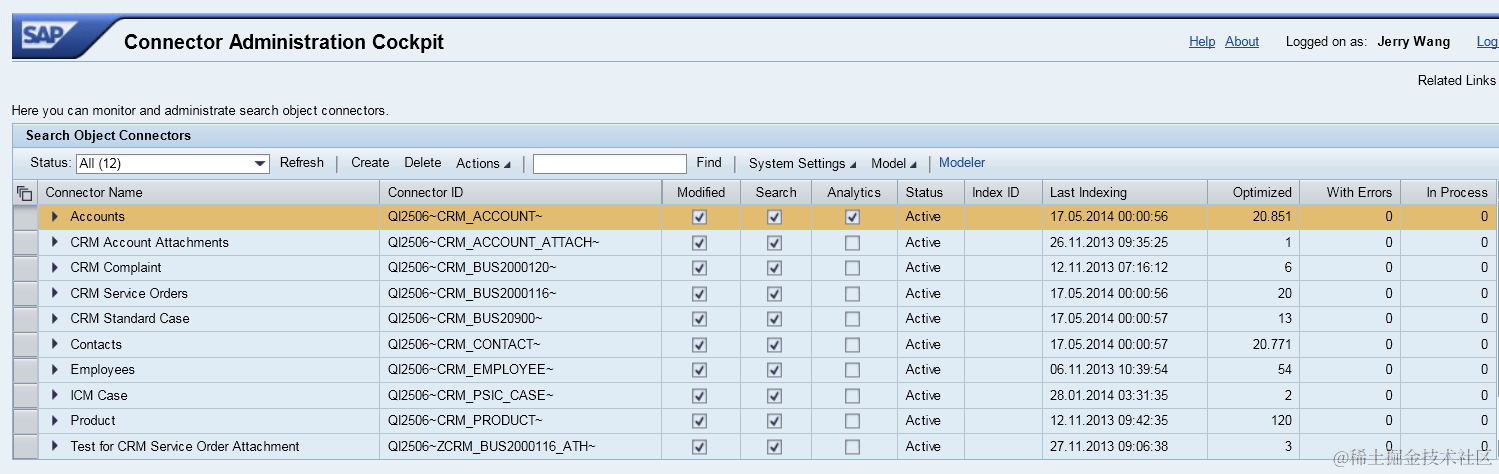The height and width of the screenshot is (474, 1499).
Task: Click into the Find search field
Action: point(610,164)
